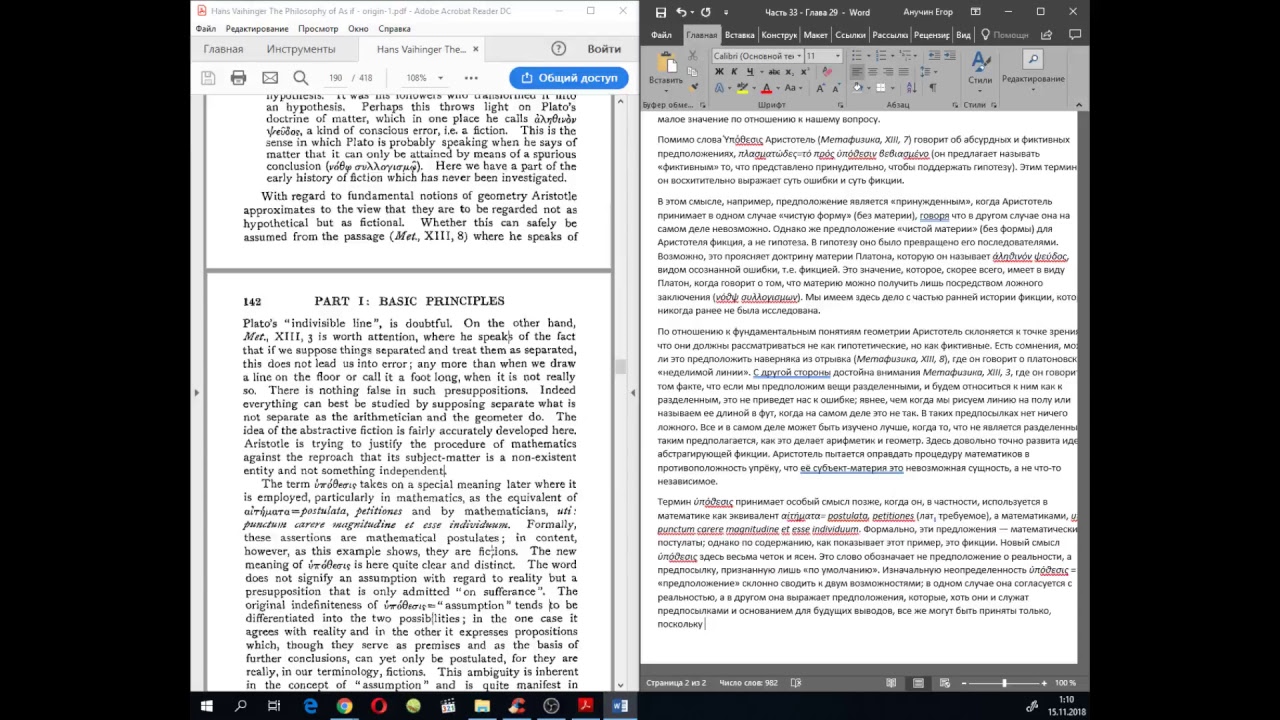The image size is (1280, 720).
Task: Open Просмотр menu in Acrobat
Action: click(318, 29)
